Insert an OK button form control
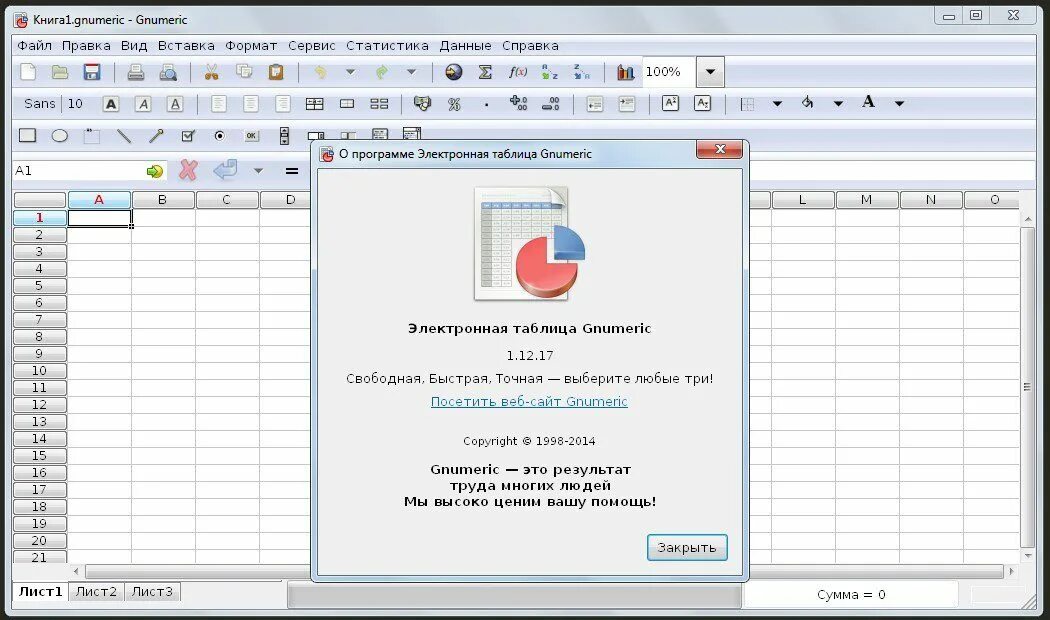 click(x=252, y=136)
